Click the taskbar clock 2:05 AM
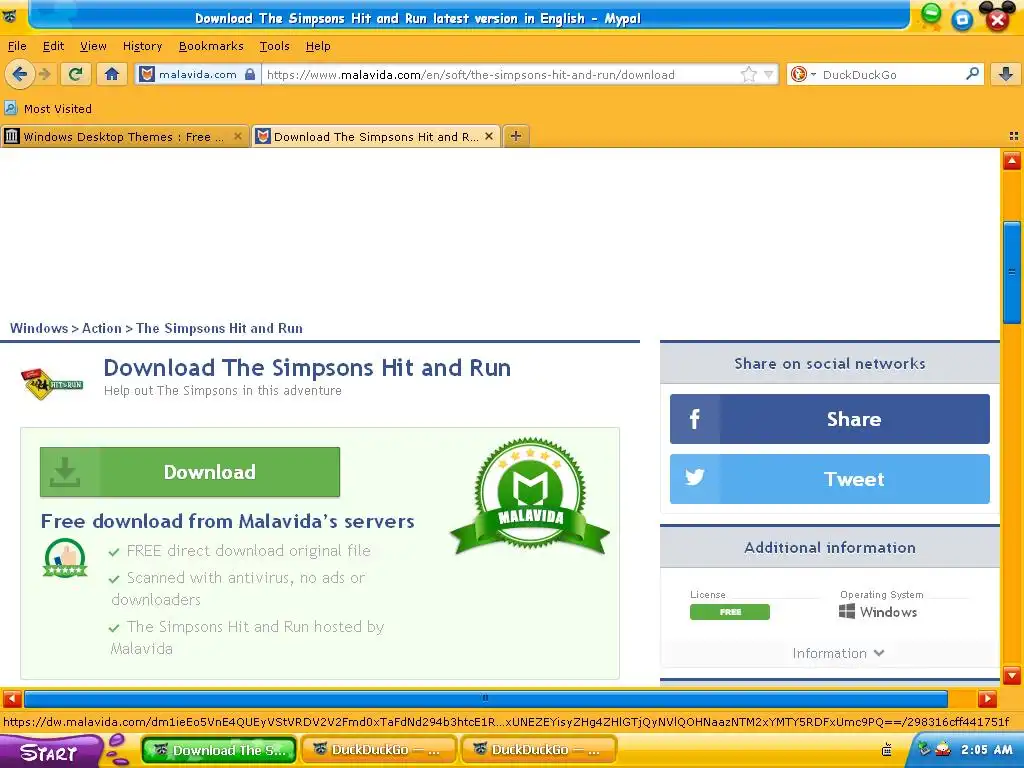The height and width of the screenshot is (768, 1024). [x=986, y=750]
